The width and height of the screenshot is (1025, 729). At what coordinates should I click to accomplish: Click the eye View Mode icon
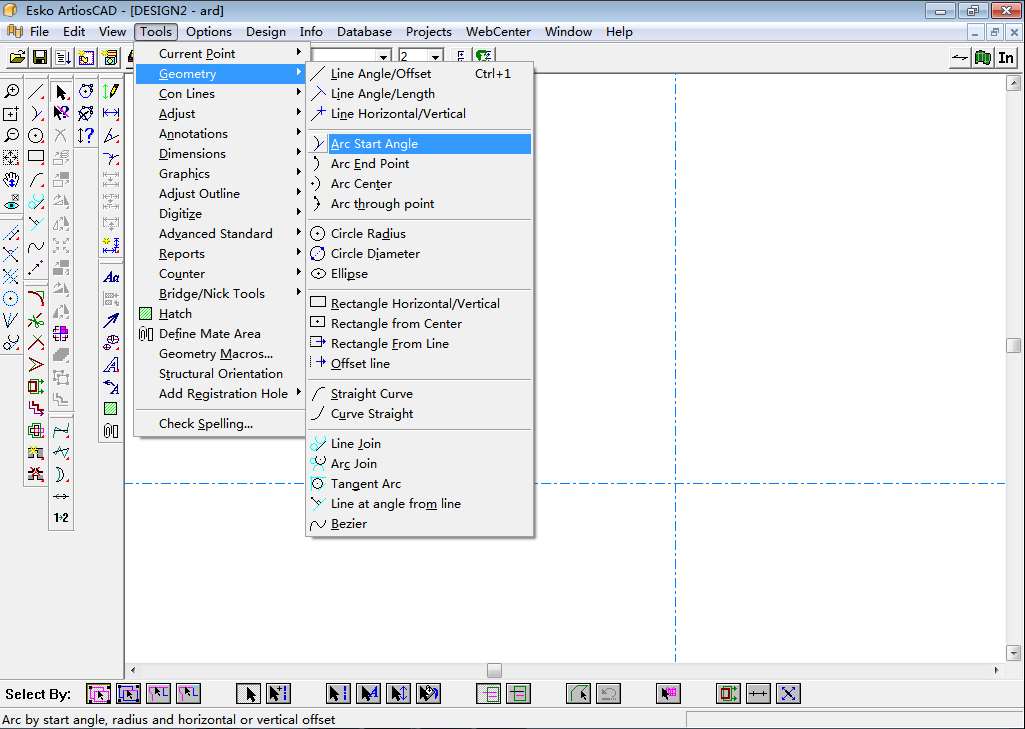point(11,202)
